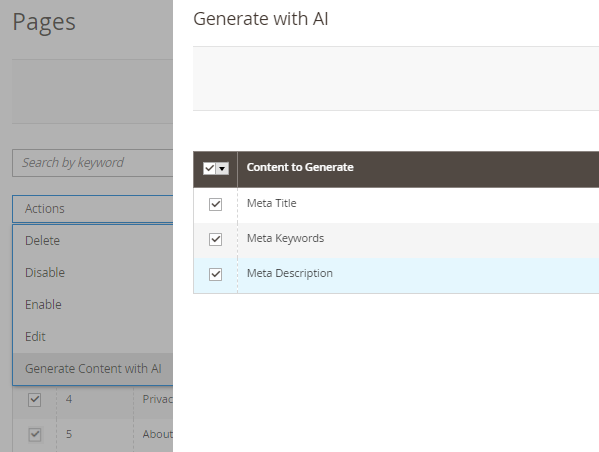Click the Content to Generate column header

(x=300, y=167)
